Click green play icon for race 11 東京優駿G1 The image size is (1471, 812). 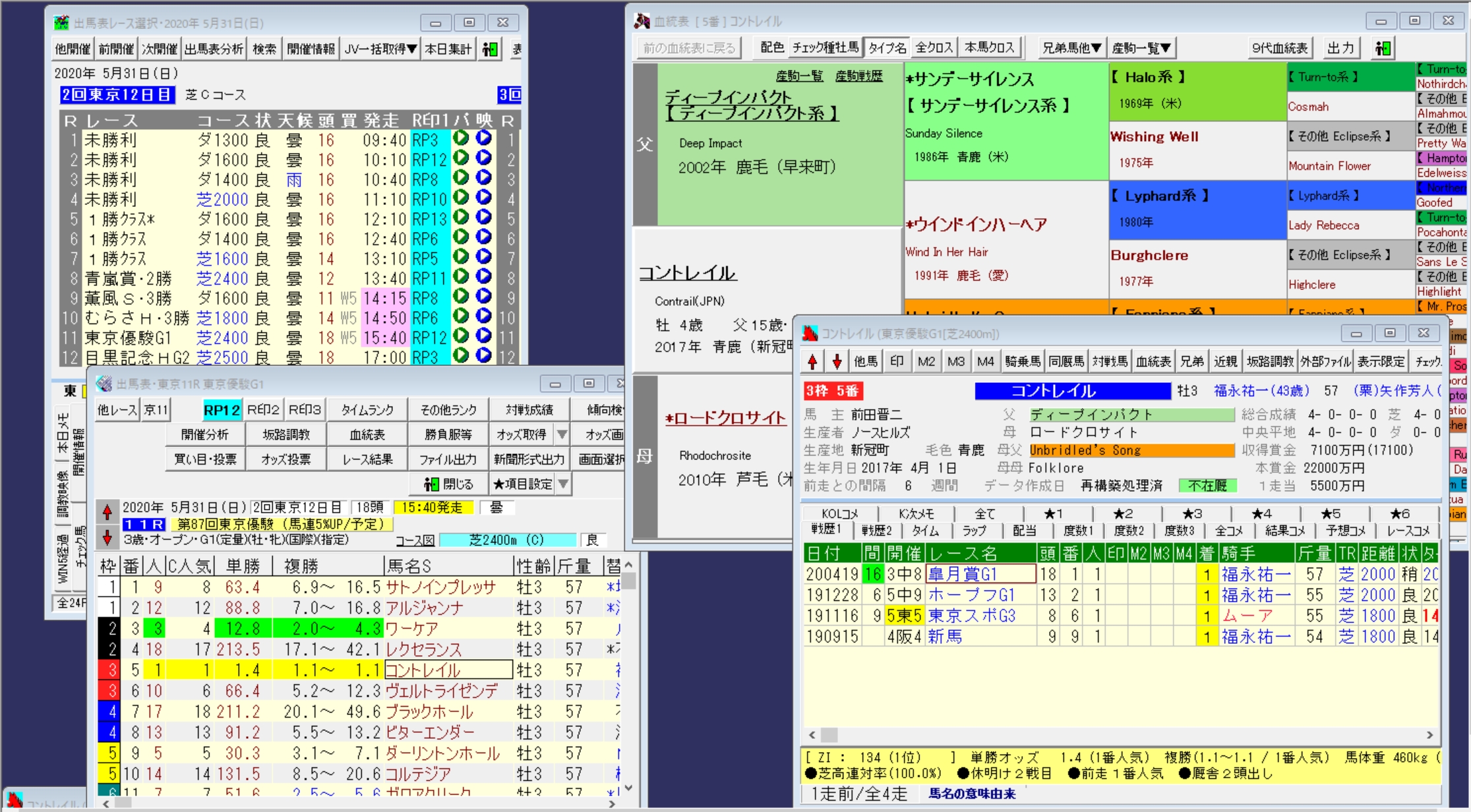pyautogui.click(x=461, y=337)
